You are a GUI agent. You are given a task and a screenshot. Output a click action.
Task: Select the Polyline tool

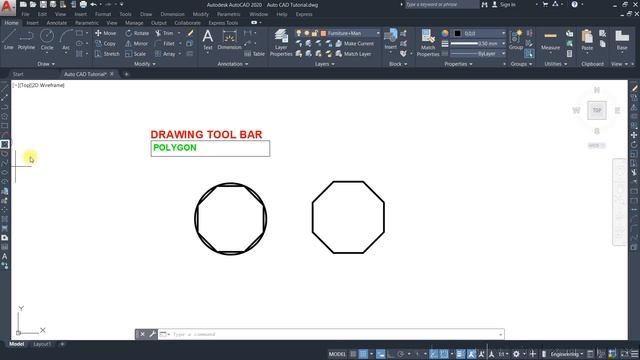coord(26,40)
